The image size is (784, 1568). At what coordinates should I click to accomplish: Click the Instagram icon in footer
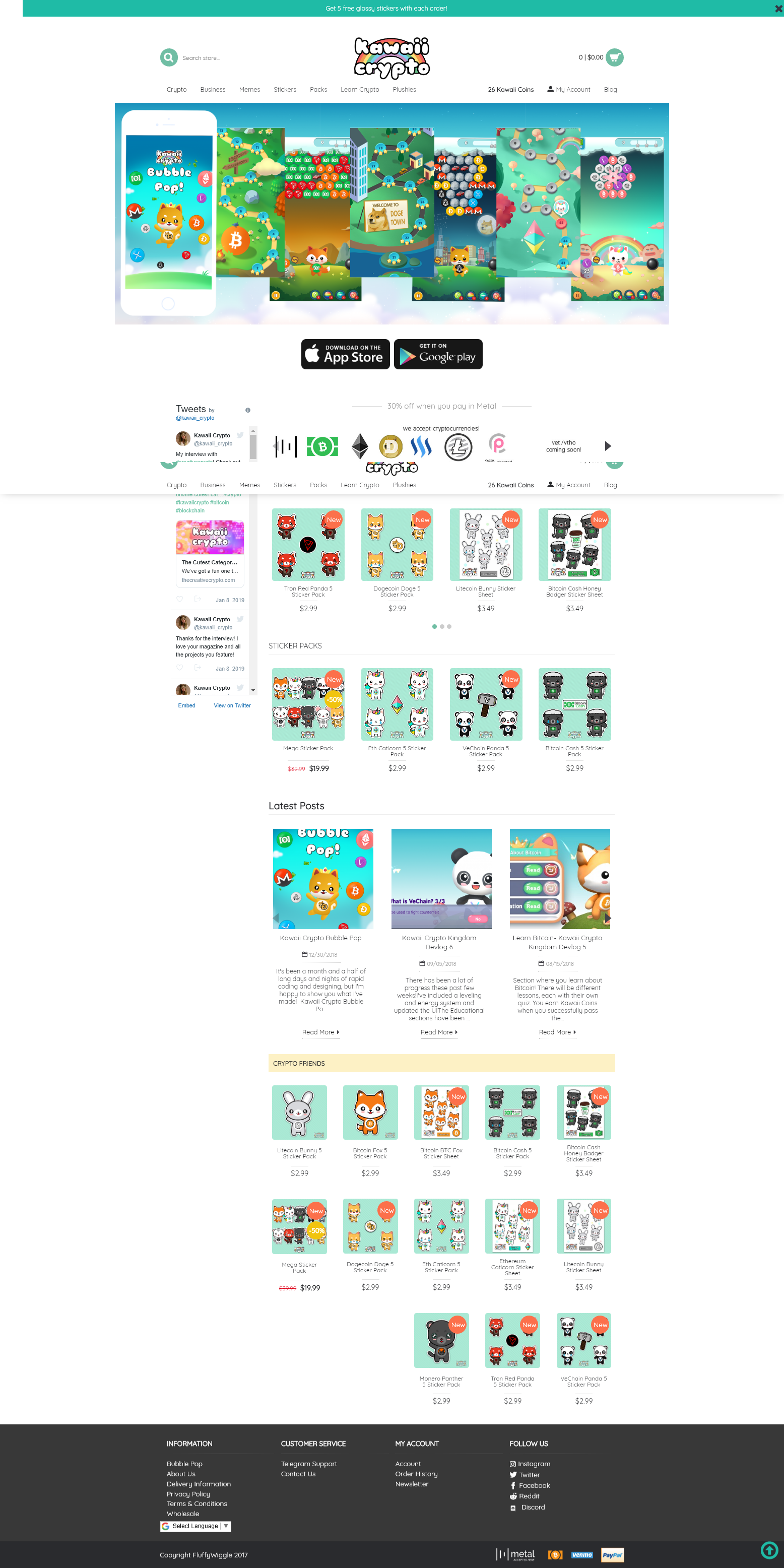[512, 1464]
